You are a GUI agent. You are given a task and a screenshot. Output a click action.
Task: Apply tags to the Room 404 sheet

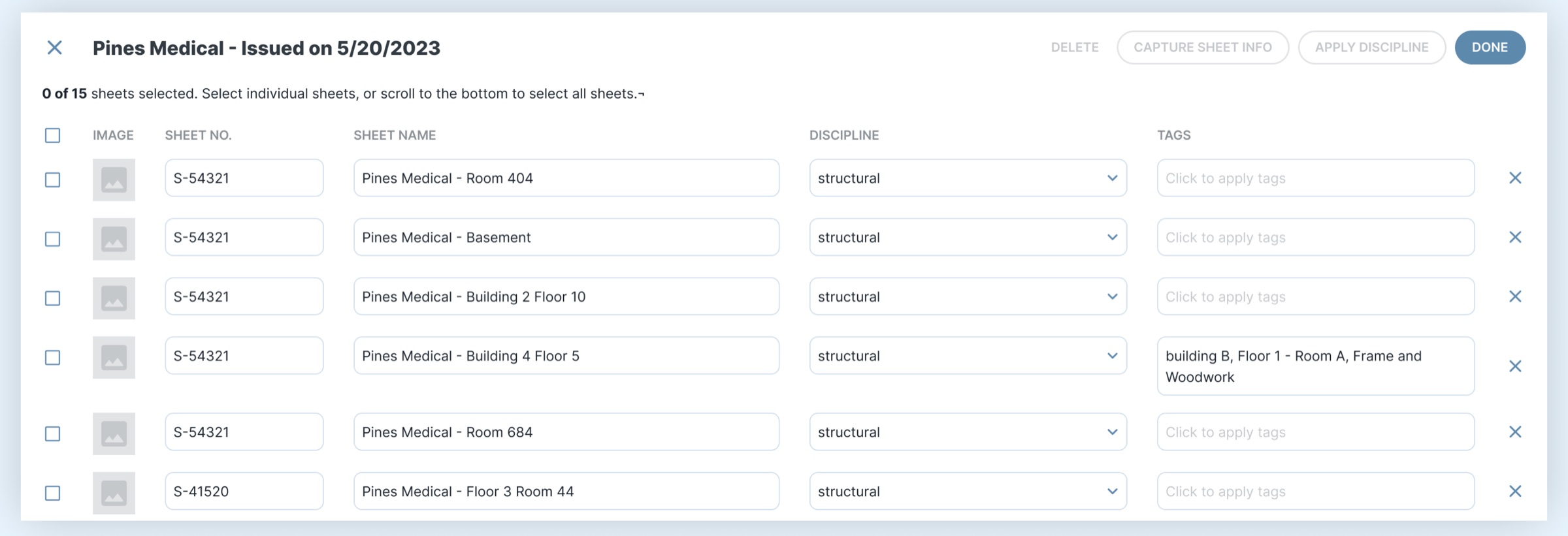point(1316,178)
